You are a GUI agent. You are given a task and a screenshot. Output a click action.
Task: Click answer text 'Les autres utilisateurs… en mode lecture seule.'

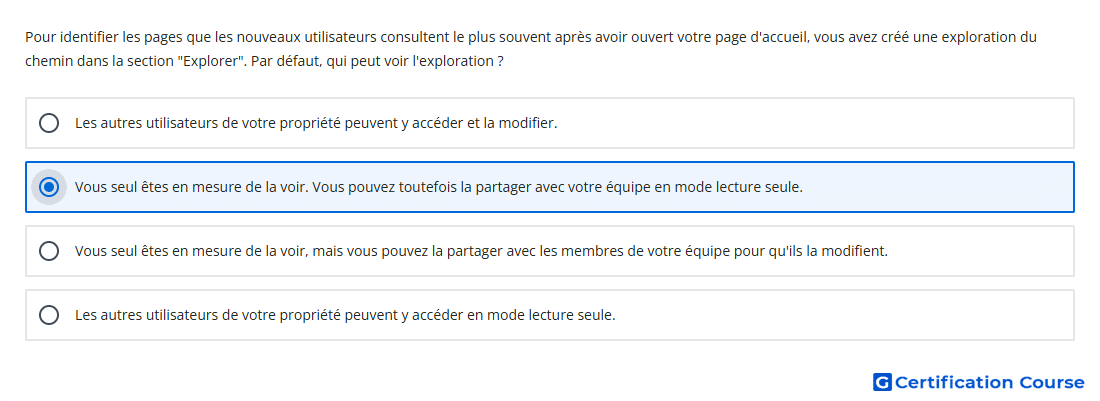[345, 315]
